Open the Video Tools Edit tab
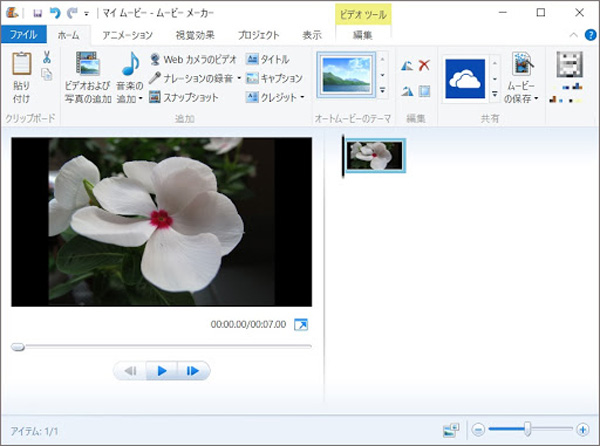This screenshot has height=446, width=600. (362, 35)
